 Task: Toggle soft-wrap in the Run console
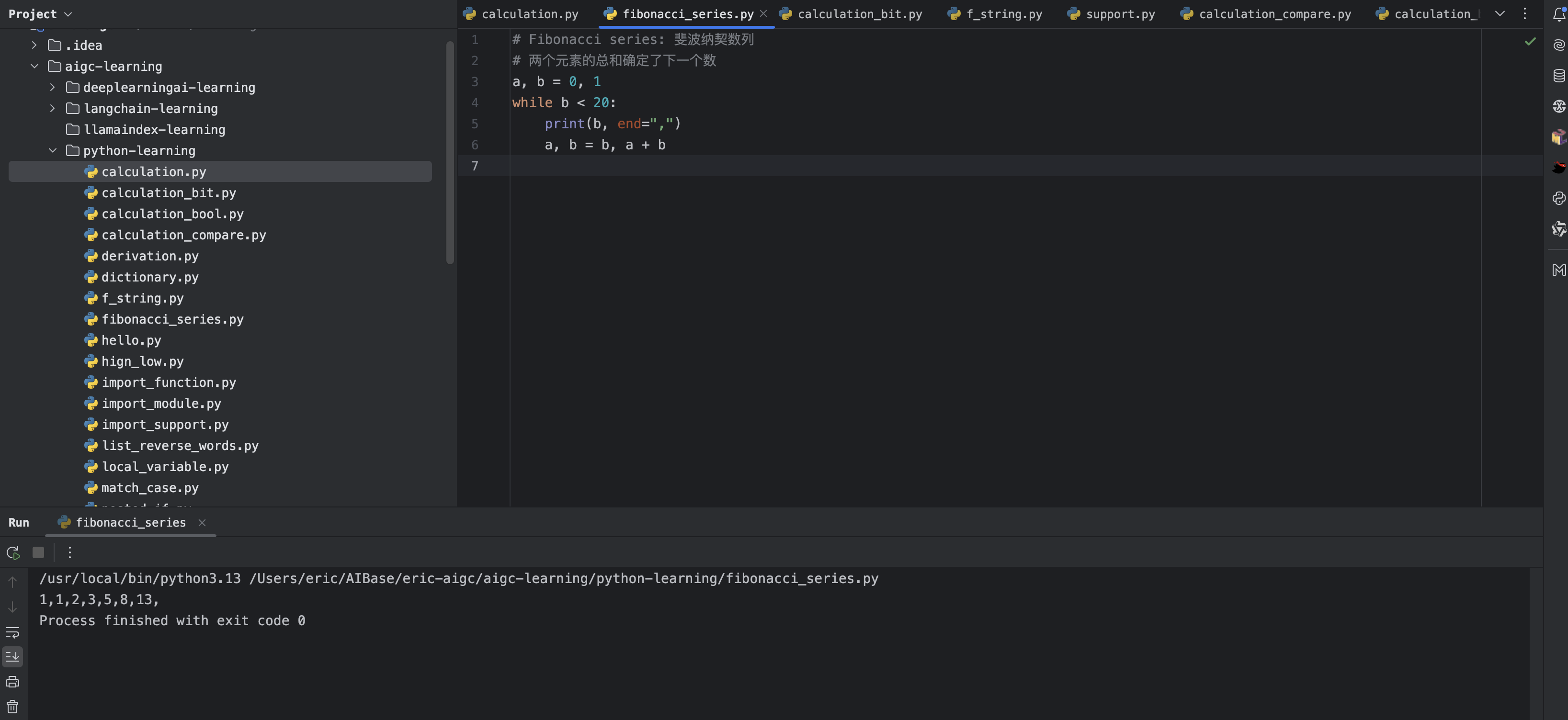coord(12,632)
